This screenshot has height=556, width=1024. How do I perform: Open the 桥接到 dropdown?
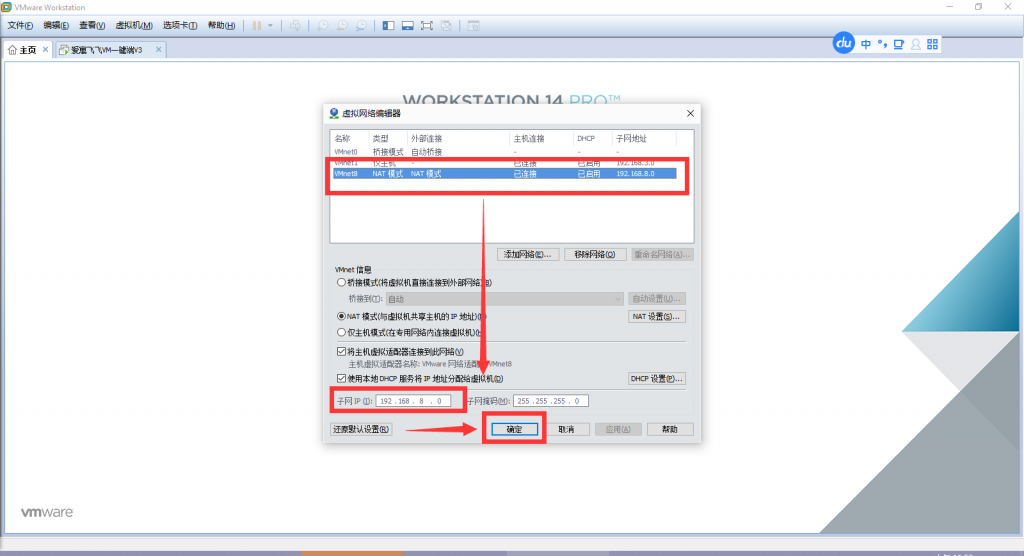point(504,299)
